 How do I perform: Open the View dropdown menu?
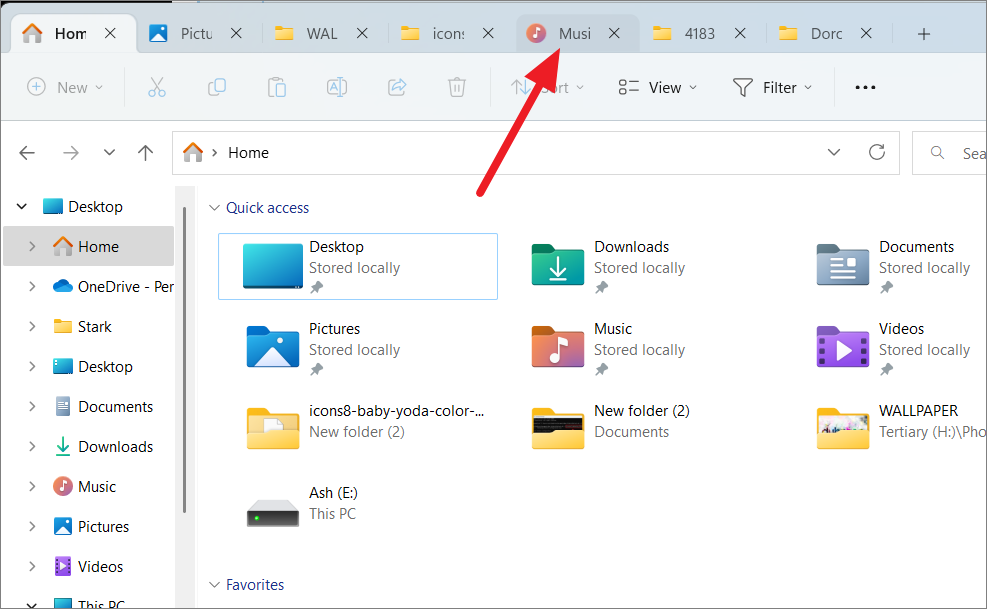(657, 87)
